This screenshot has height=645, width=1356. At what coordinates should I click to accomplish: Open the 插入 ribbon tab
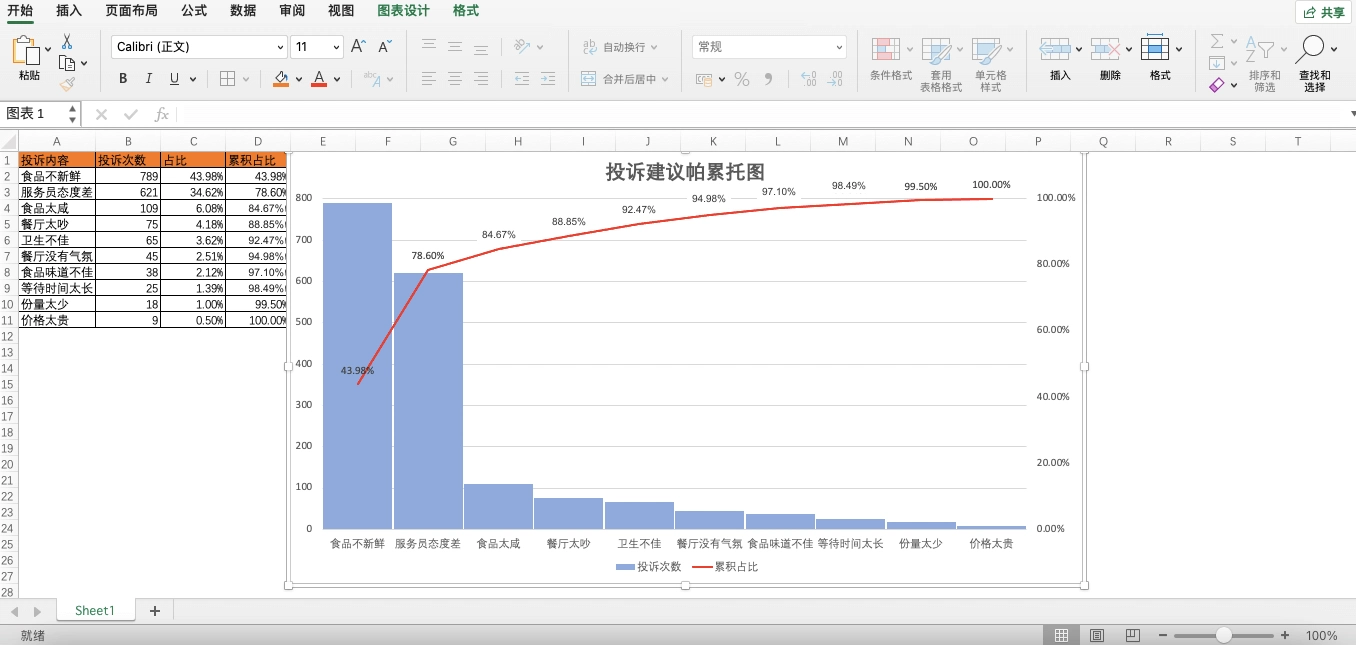click(x=69, y=11)
